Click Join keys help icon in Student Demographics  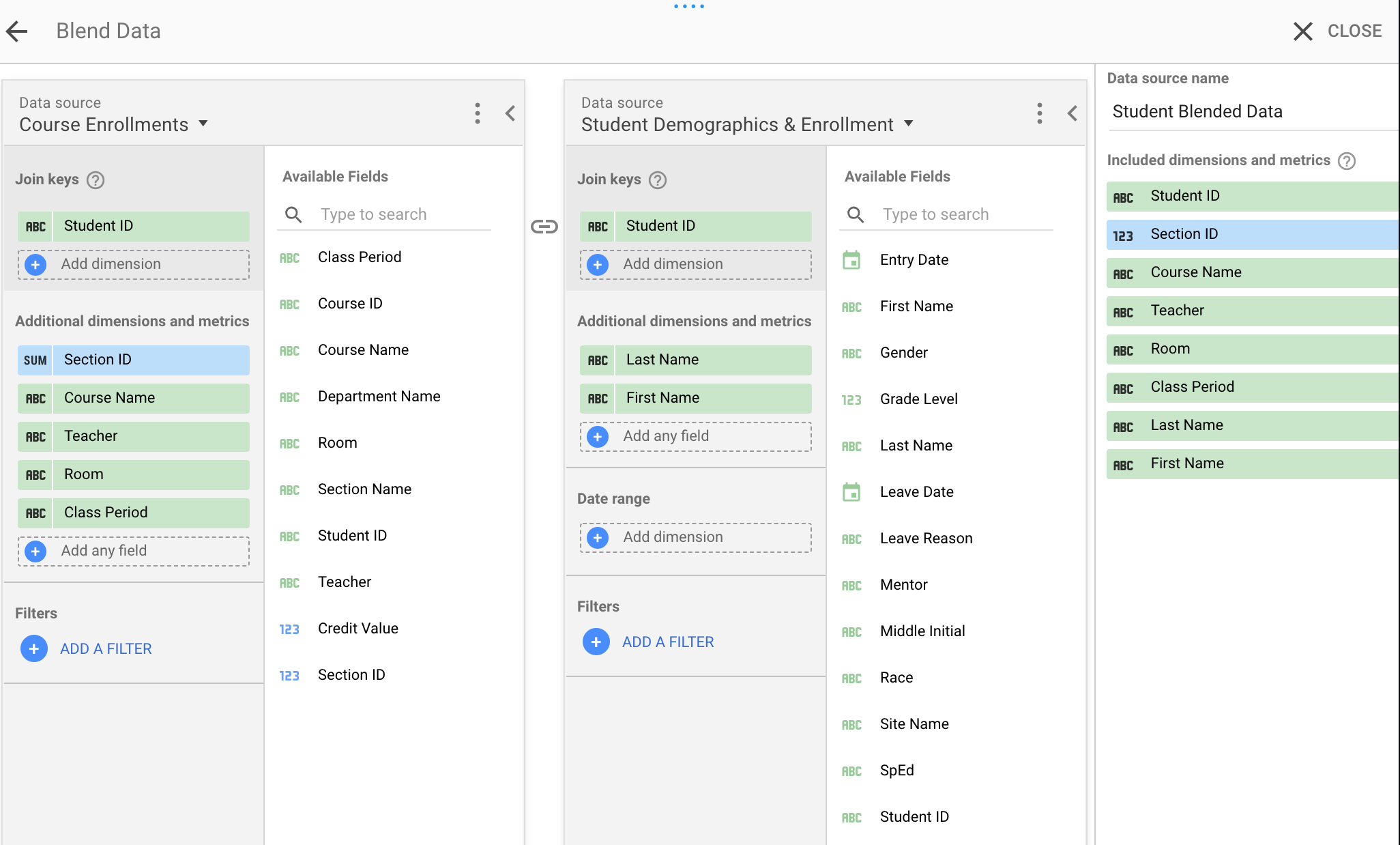click(658, 180)
